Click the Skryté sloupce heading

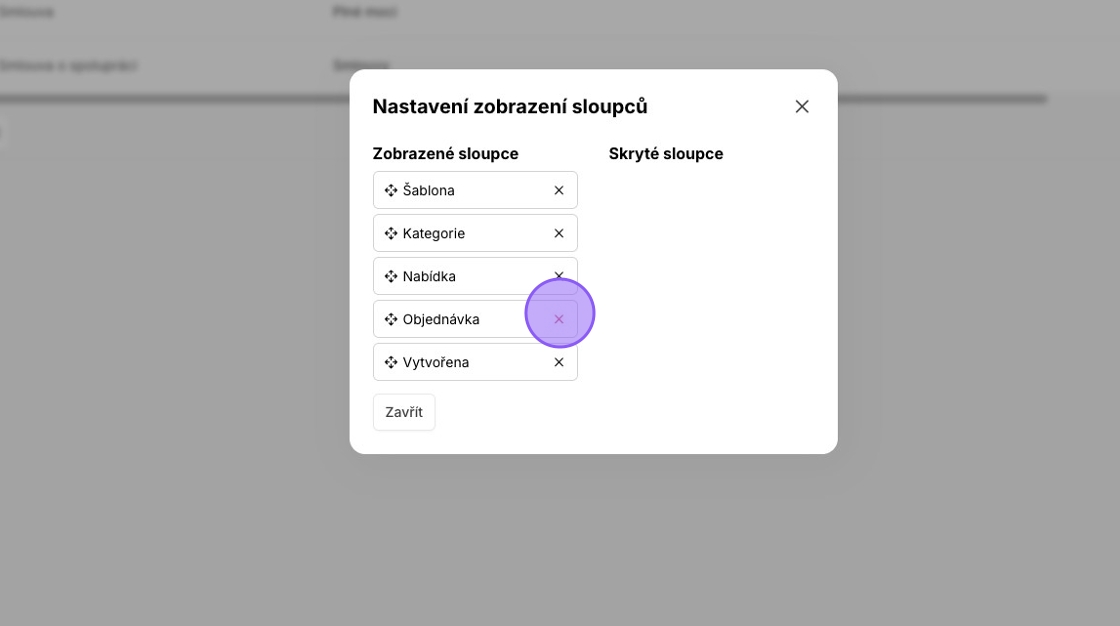(666, 154)
